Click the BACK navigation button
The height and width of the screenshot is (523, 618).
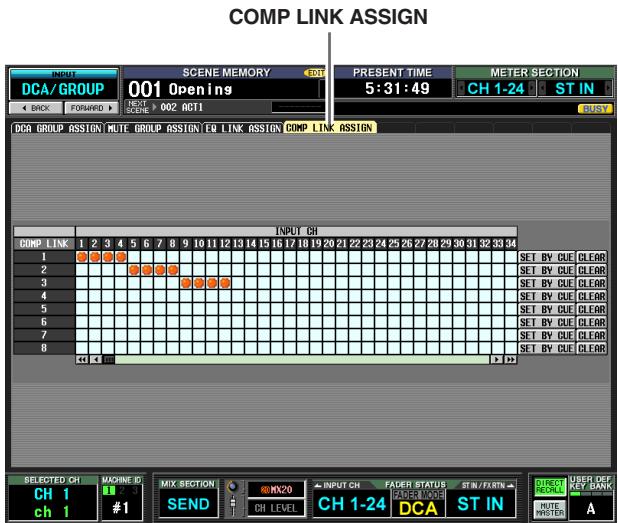pyautogui.click(x=36, y=108)
